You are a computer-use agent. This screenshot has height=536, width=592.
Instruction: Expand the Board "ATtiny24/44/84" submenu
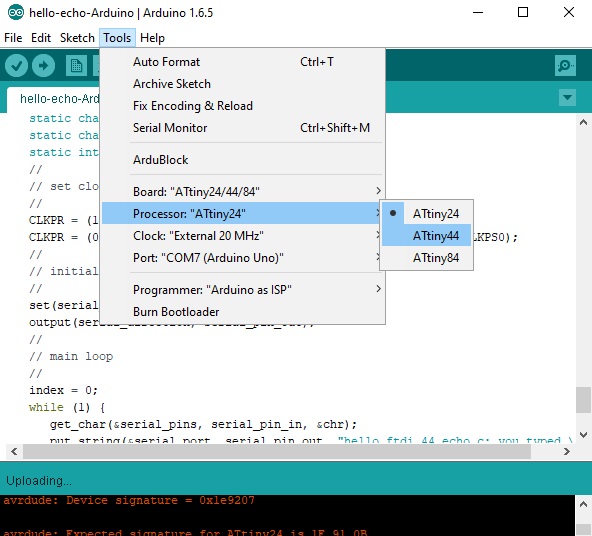pyautogui.click(x=243, y=192)
